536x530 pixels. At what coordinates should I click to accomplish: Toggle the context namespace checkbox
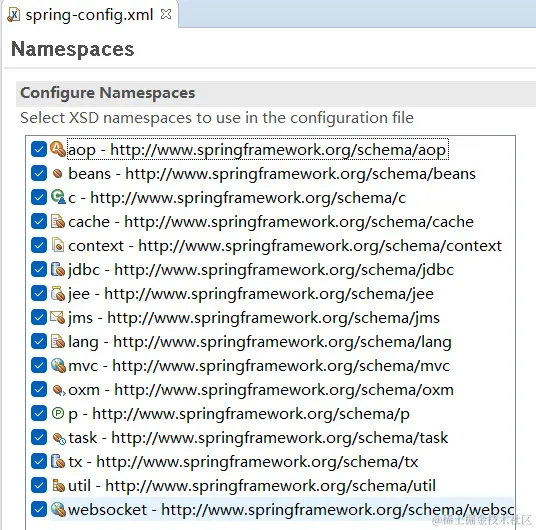(x=39, y=246)
